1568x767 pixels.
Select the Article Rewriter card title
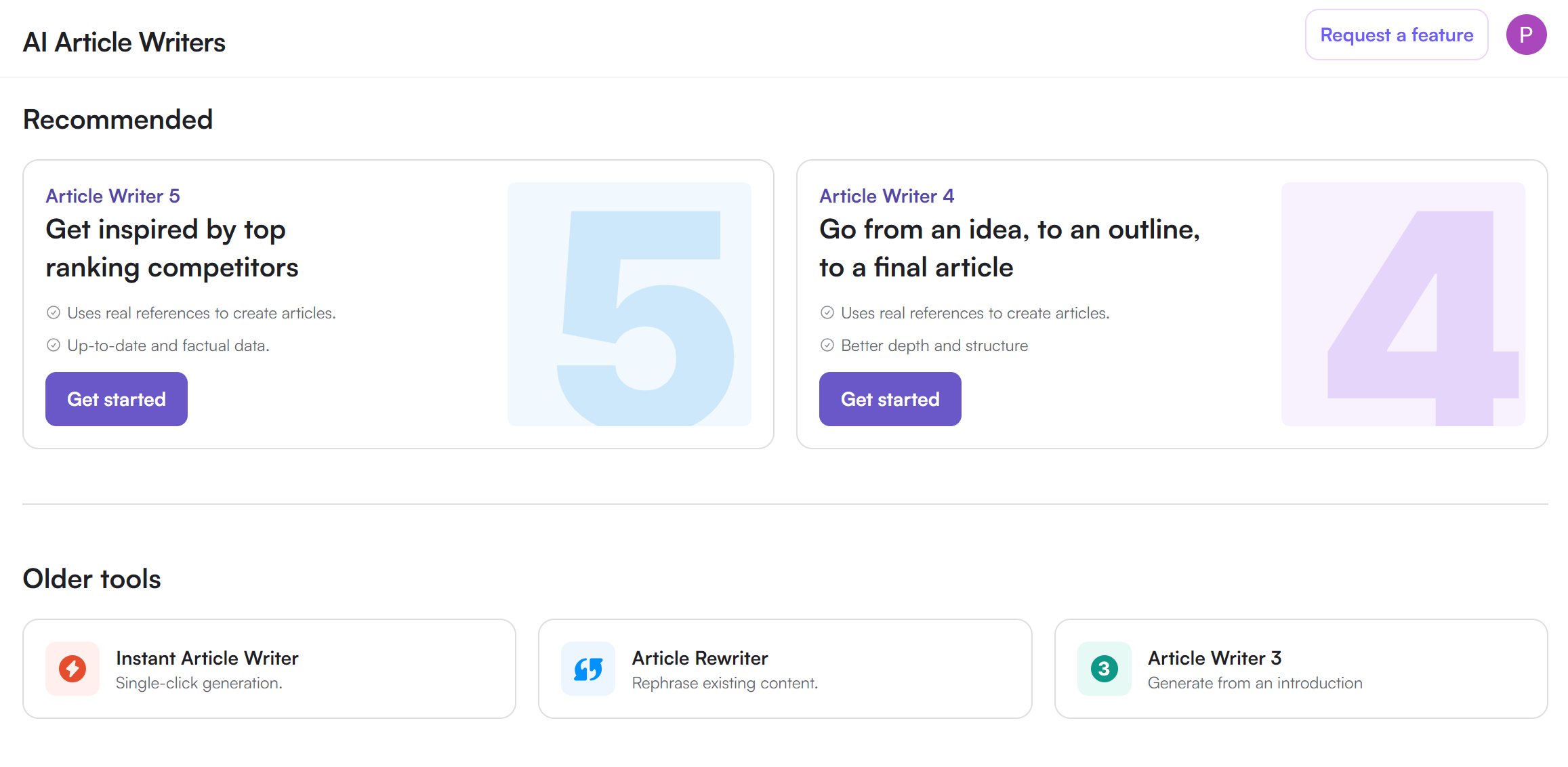coord(700,658)
